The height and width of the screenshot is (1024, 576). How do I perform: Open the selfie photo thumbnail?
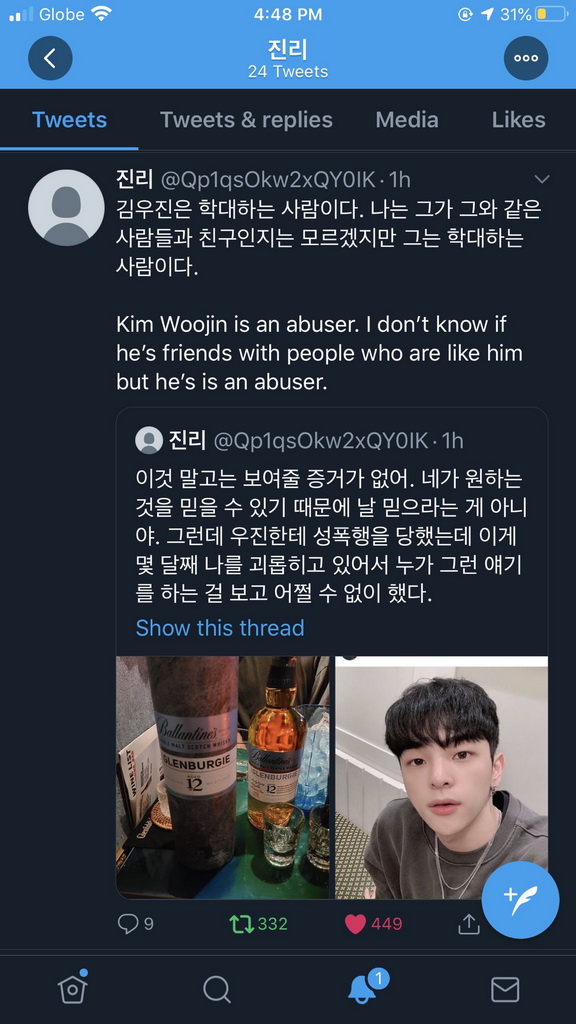tap(441, 777)
